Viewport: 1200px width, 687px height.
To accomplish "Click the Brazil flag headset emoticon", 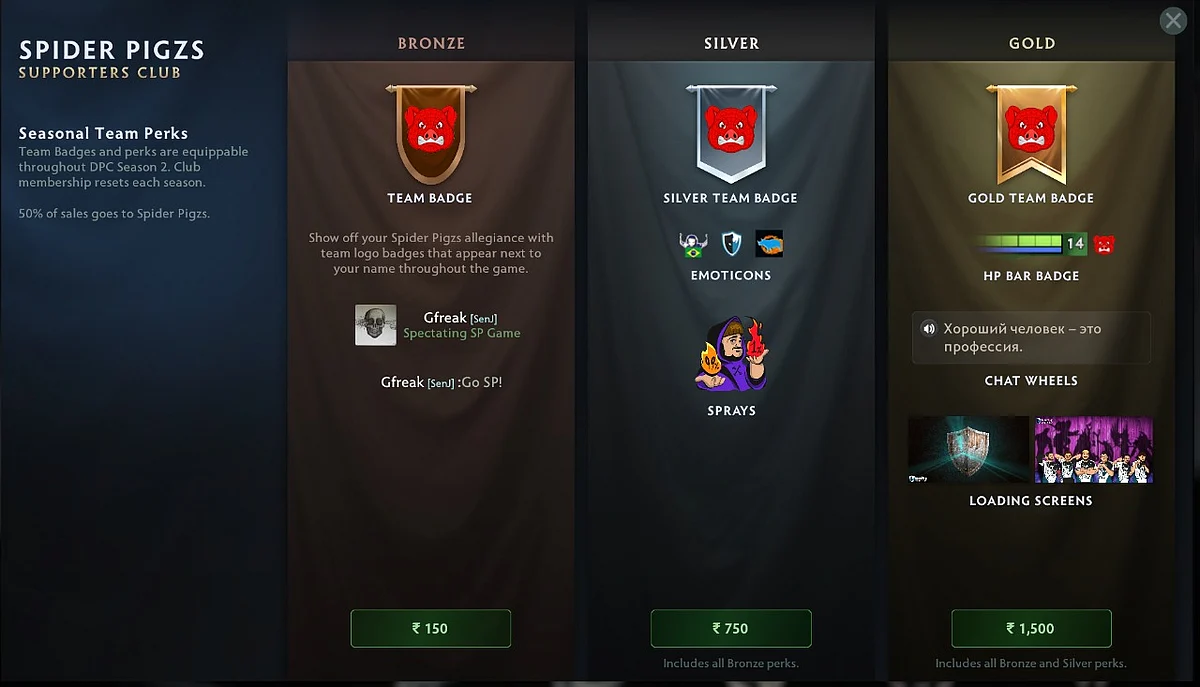I will (x=693, y=244).
